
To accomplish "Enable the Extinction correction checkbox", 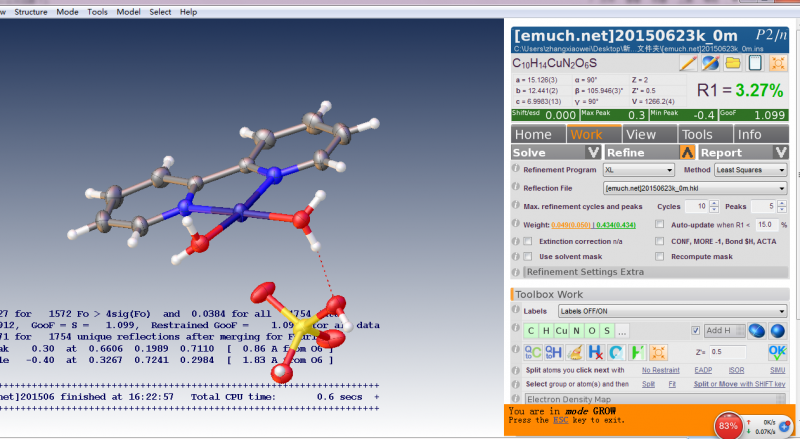I will point(528,241).
